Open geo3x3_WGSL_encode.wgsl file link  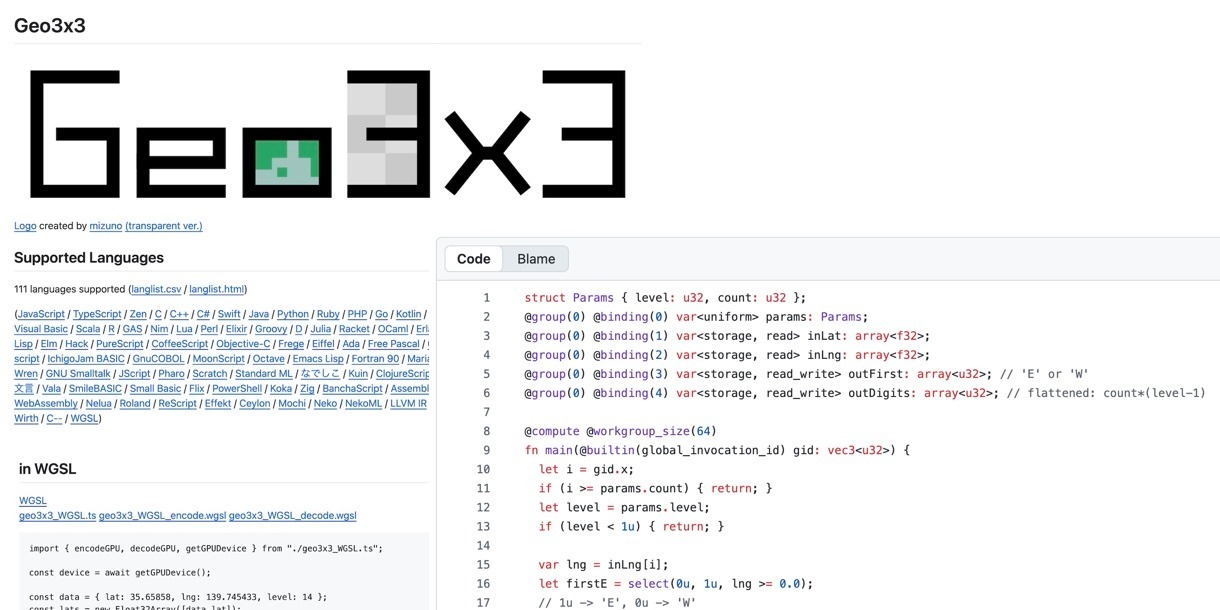(162, 516)
